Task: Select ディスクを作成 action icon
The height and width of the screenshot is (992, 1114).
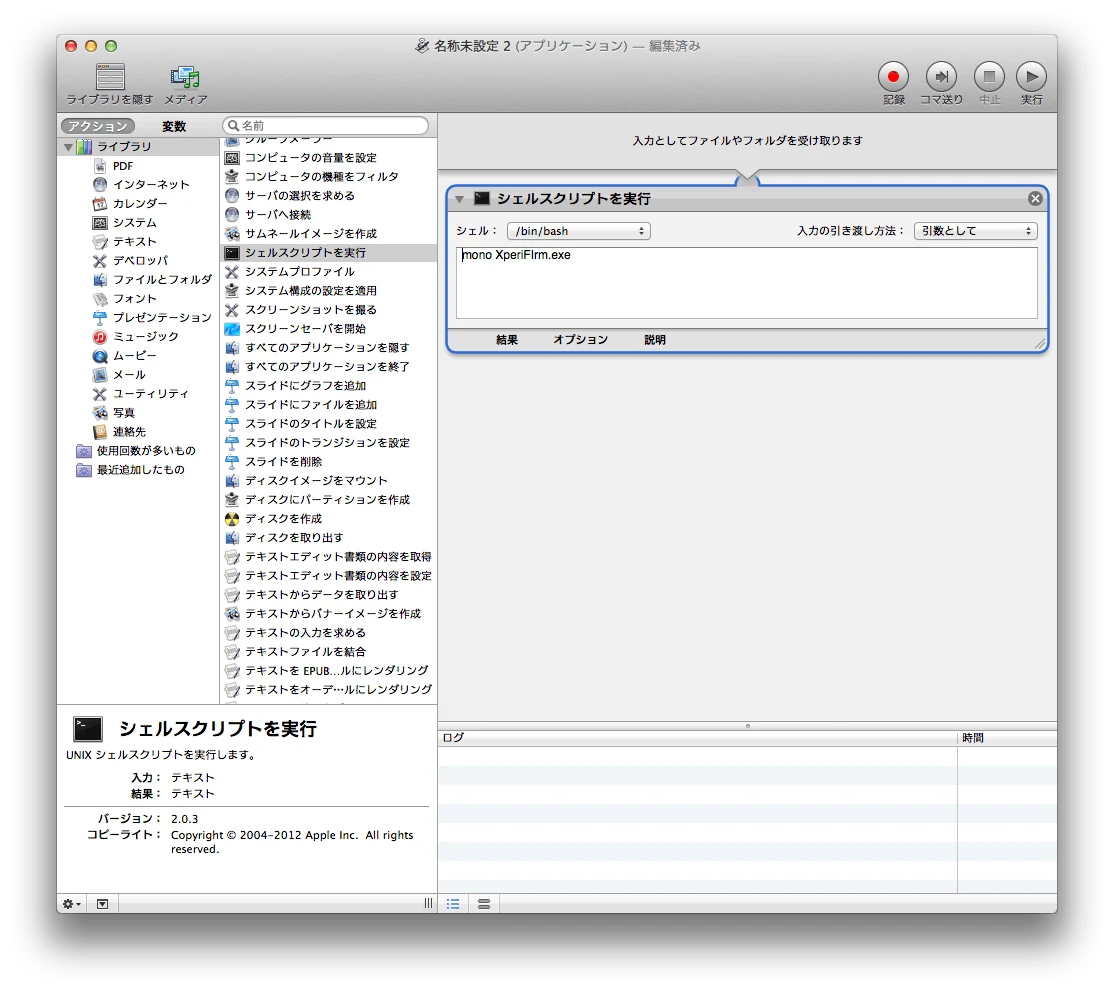Action: [232, 519]
